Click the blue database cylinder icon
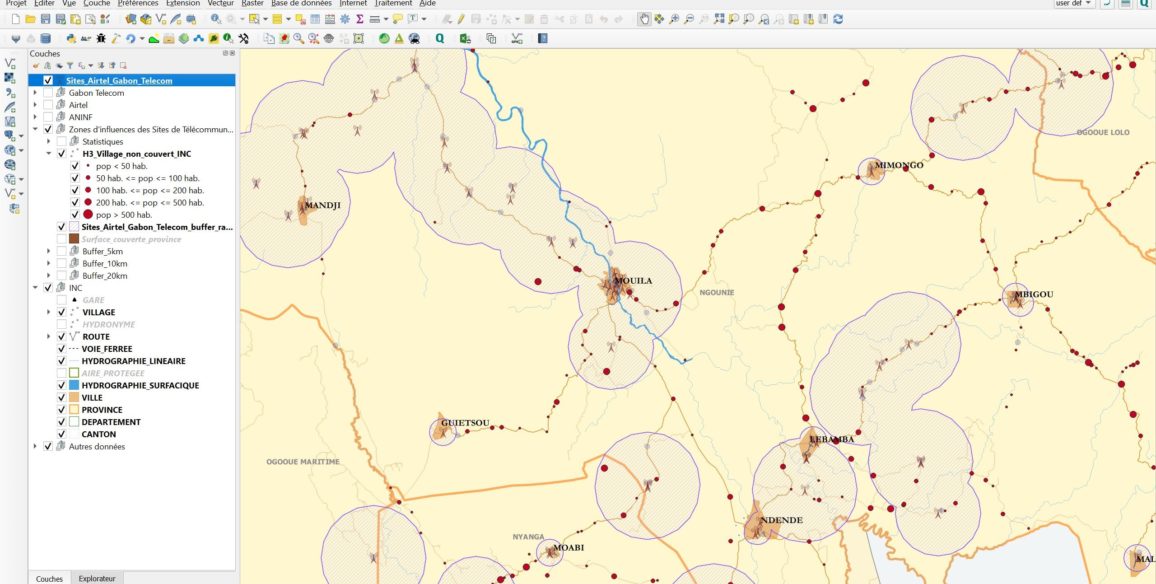The image size is (1156, 584). [x=45, y=38]
